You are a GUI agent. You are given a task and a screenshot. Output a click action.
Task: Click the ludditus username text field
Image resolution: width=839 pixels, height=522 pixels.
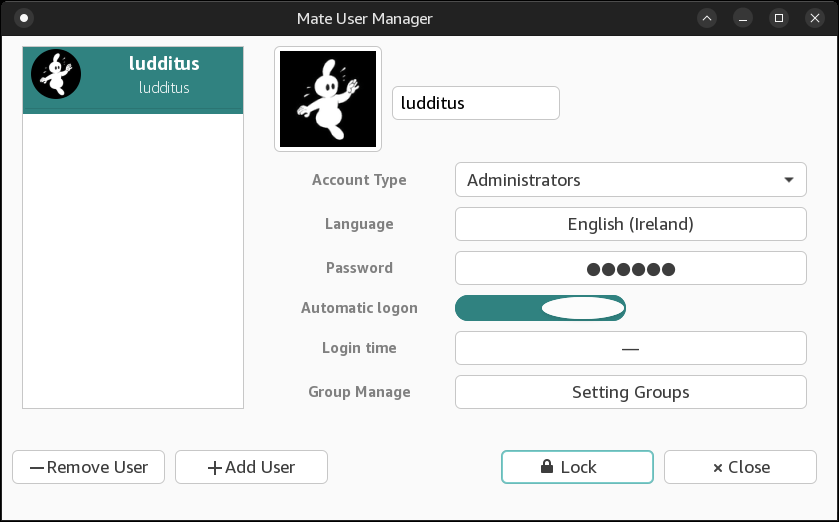475,103
